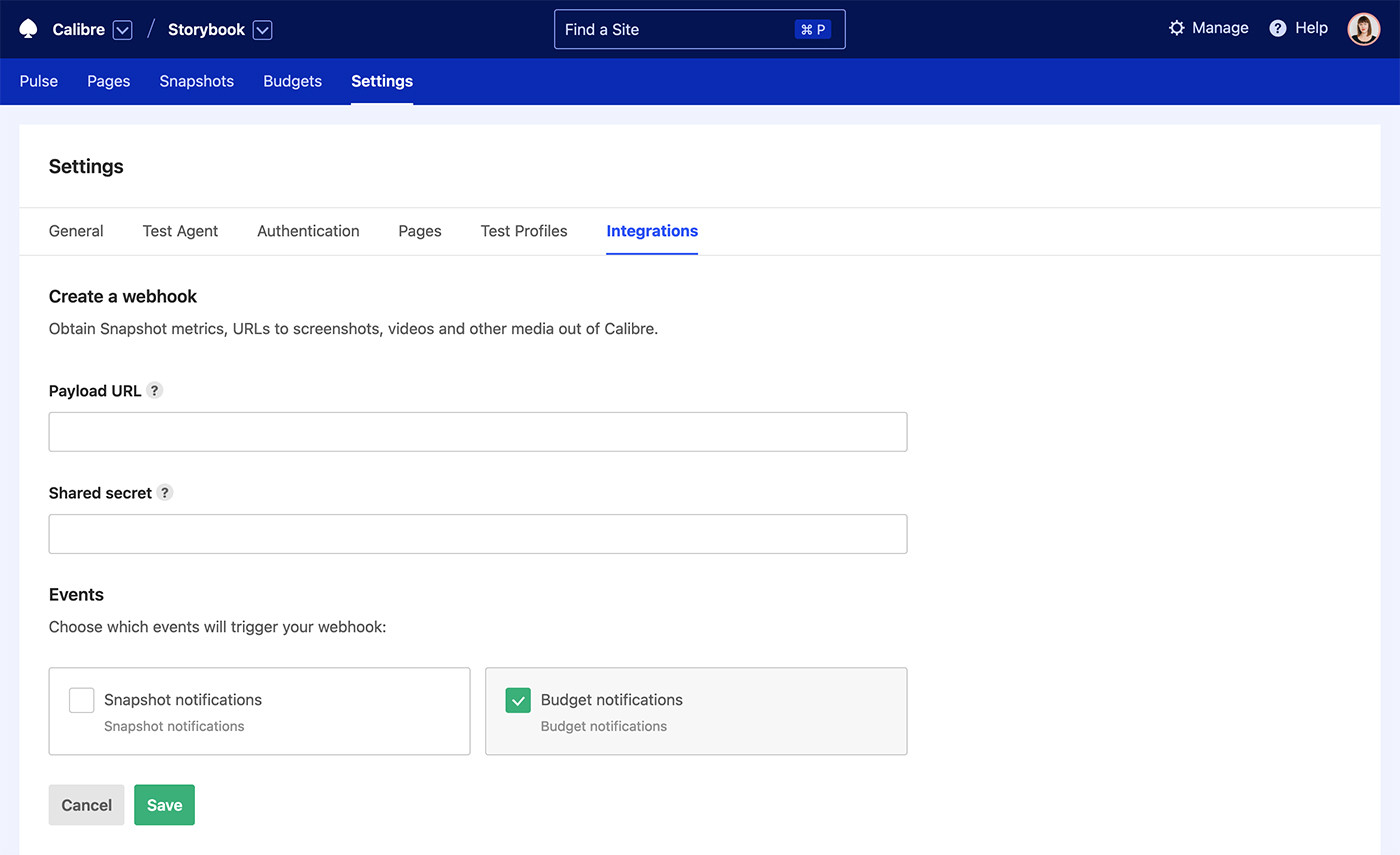
Task: Click the Help question mark icon
Action: coord(1277,28)
